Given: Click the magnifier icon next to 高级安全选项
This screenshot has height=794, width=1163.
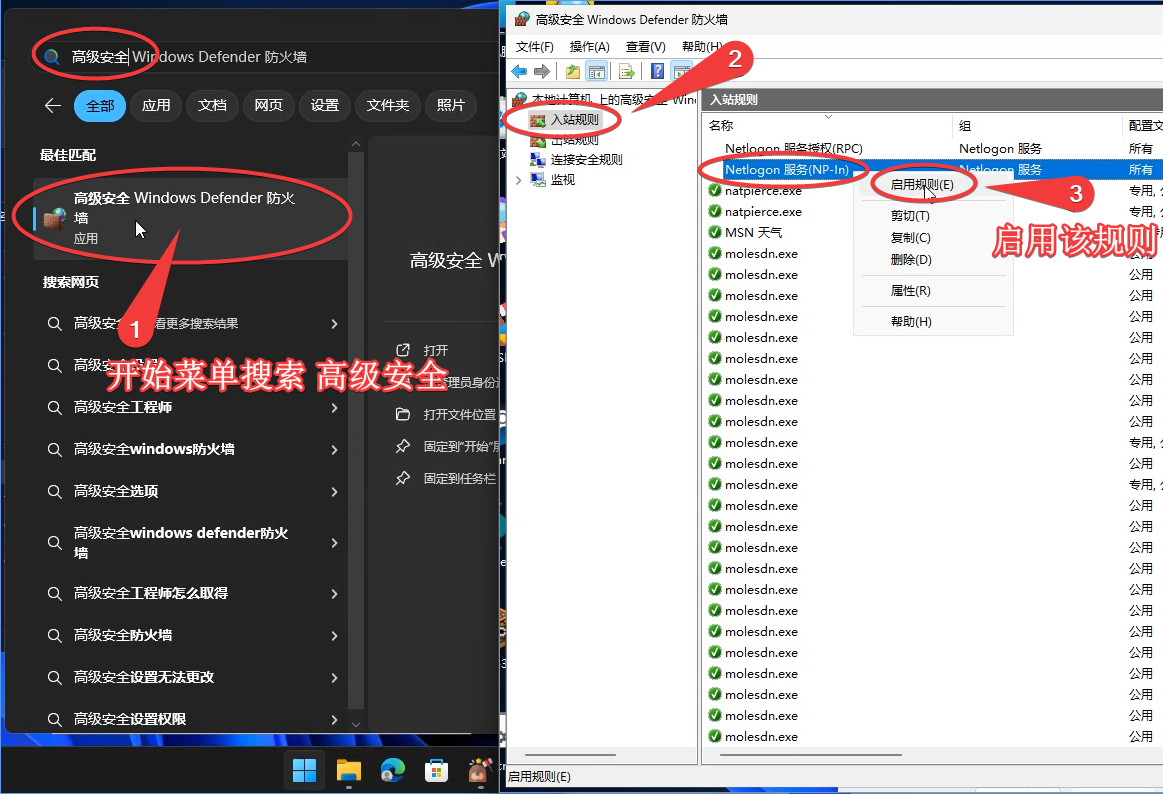Looking at the screenshot, I should pyautogui.click(x=54, y=491).
